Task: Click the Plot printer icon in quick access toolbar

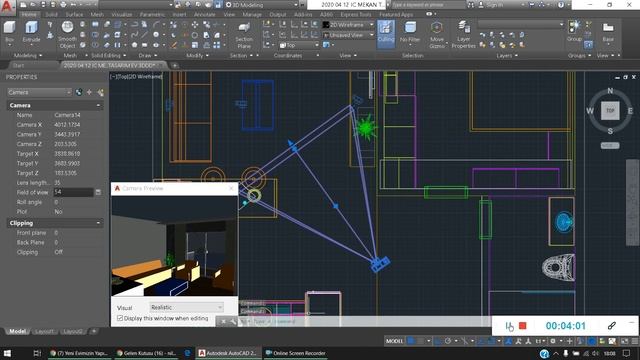Action: pos(63,4)
